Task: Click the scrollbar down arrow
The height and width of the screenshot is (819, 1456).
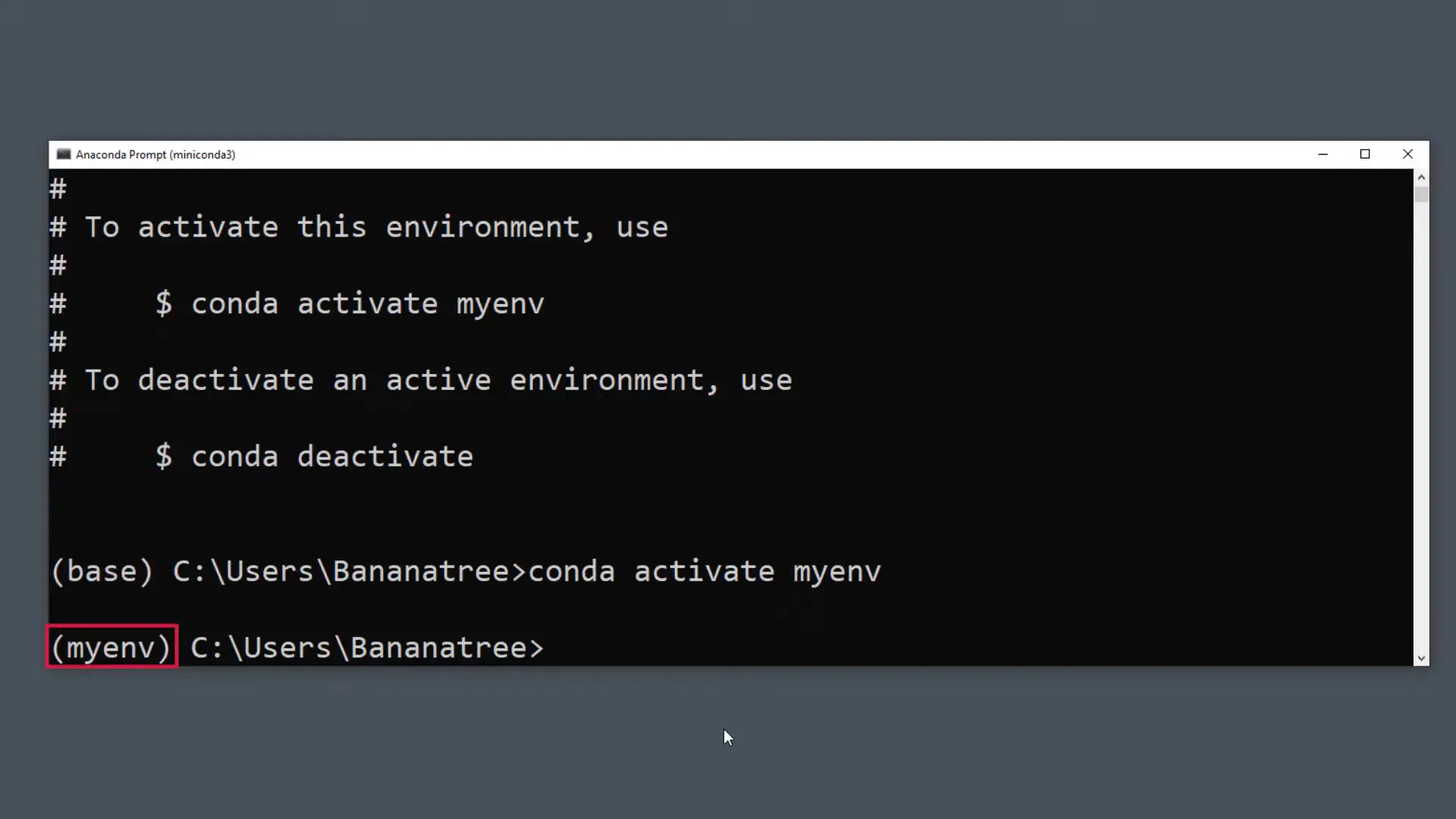Action: point(1420,658)
